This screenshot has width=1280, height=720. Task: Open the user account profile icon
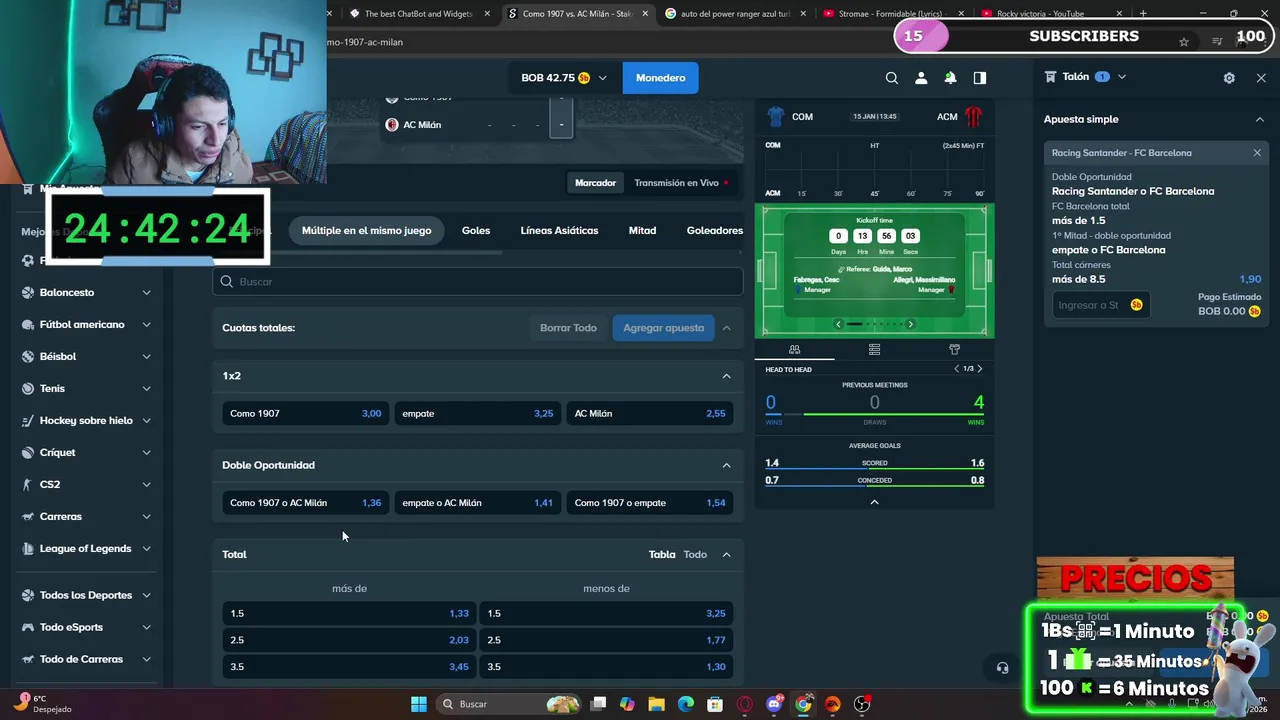tap(921, 78)
